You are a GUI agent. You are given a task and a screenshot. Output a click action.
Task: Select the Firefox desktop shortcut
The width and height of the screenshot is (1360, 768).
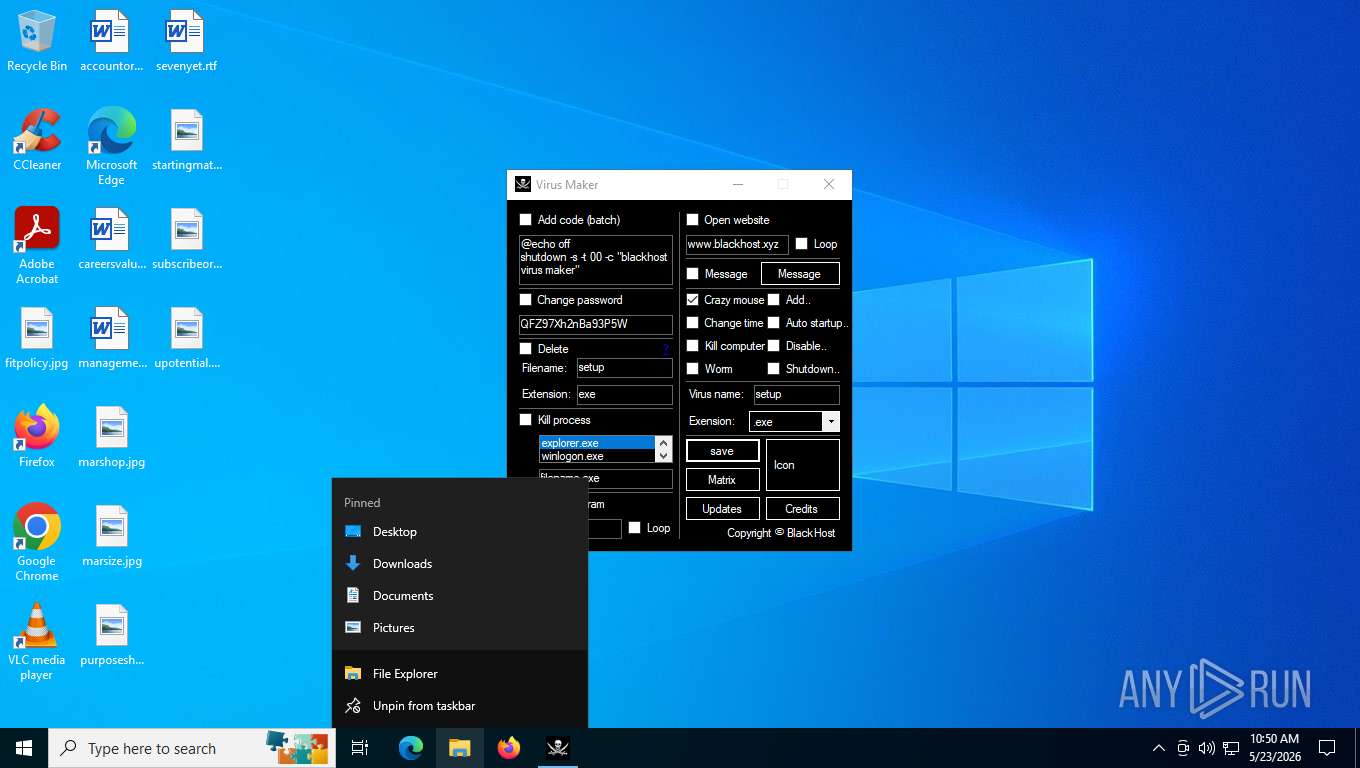tap(37, 437)
